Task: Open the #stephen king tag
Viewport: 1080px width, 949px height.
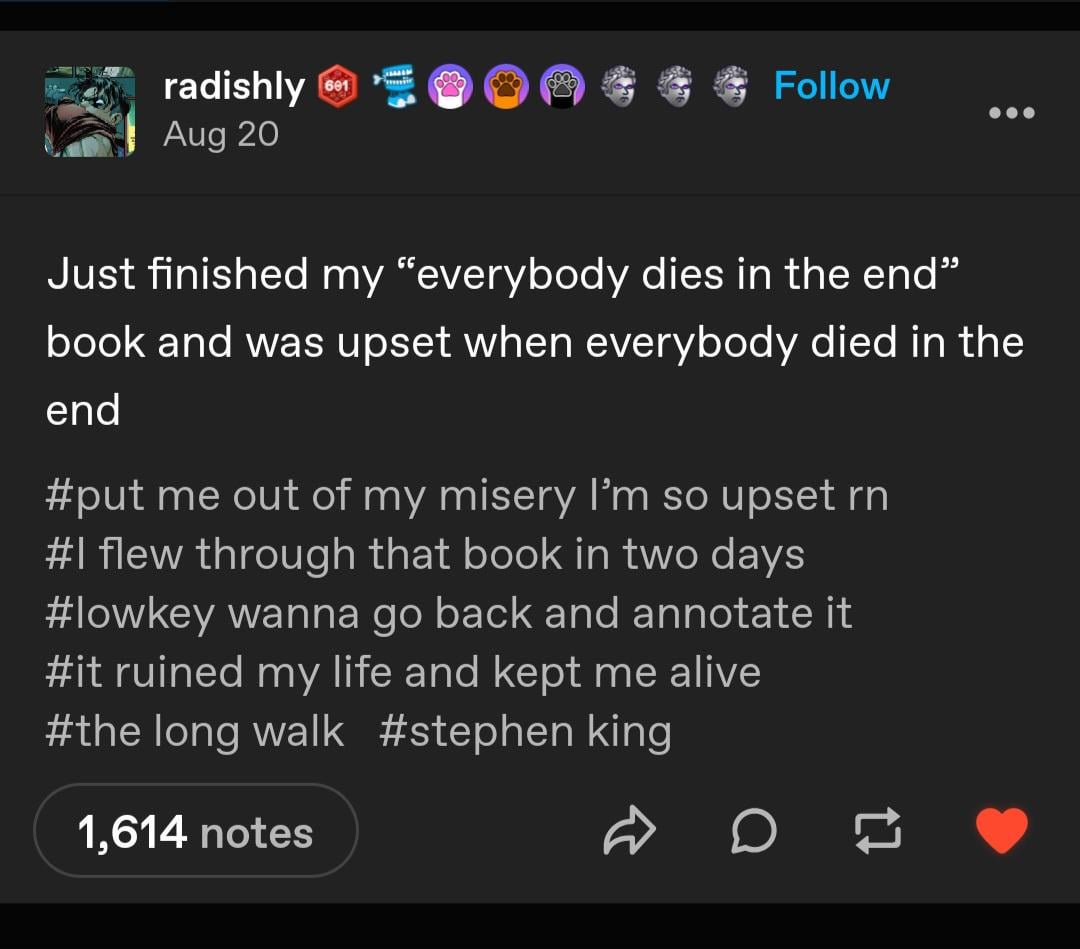Action: pos(525,731)
